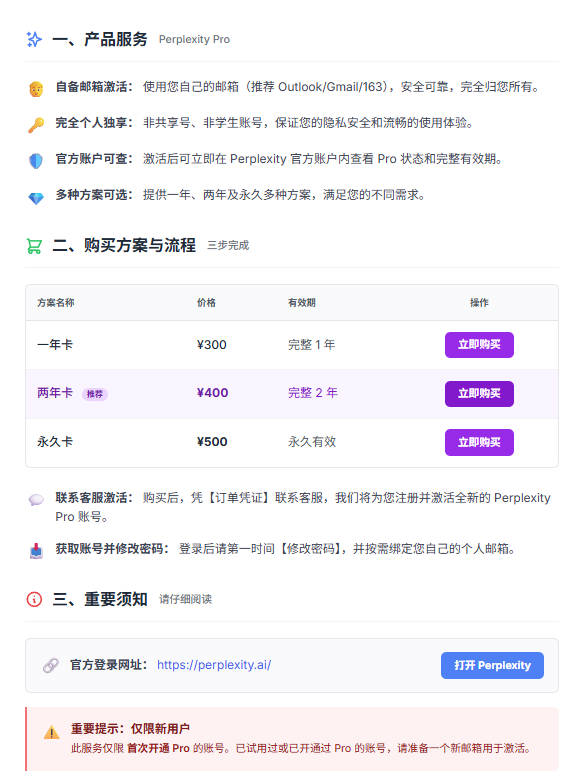Click the shopping cart icon beside 购买方案与流程
Image resolution: width=587 pixels, height=780 pixels.
[x=34, y=246]
